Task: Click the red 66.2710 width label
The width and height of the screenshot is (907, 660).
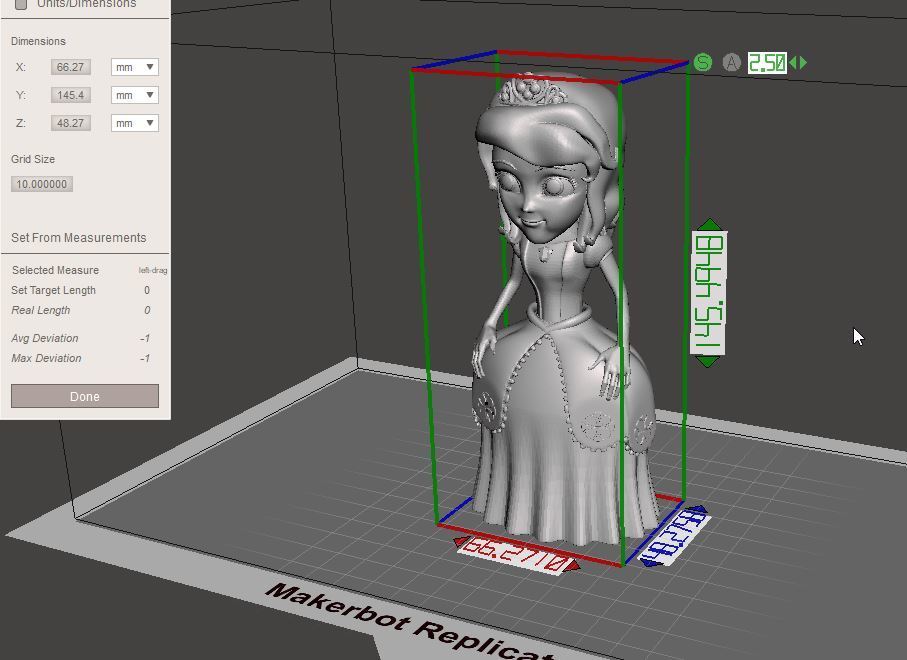Action: pyautogui.click(x=518, y=554)
